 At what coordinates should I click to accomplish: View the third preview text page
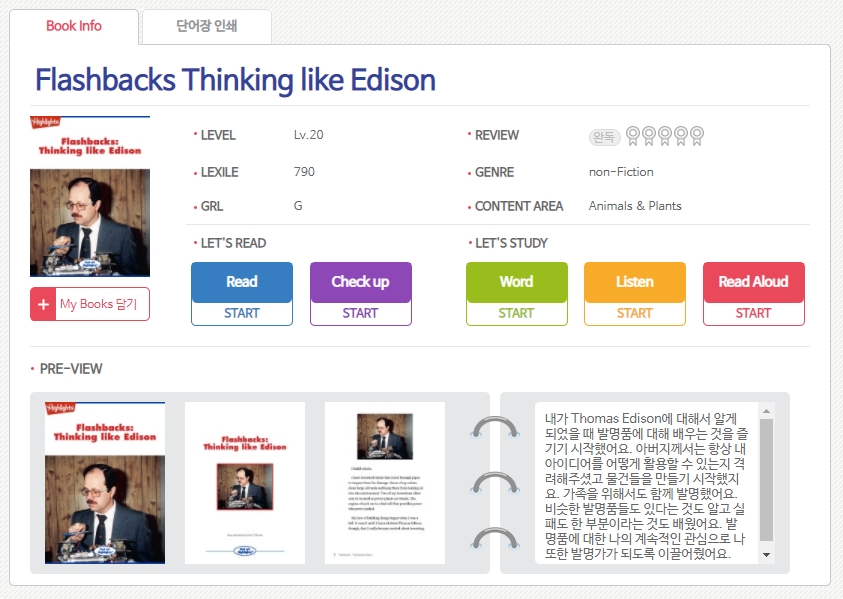pyautogui.click(x=385, y=483)
